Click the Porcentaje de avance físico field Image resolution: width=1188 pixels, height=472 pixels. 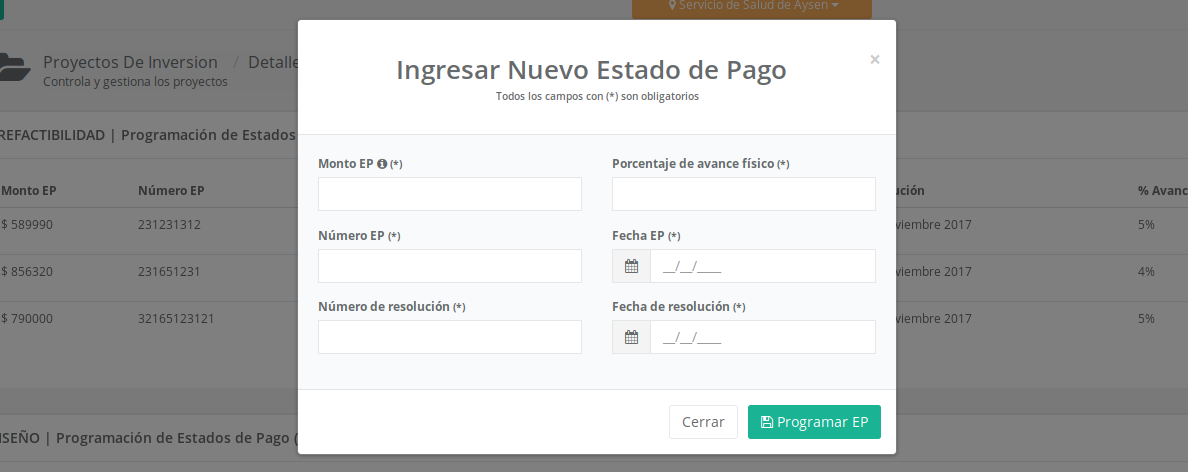pos(743,194)
